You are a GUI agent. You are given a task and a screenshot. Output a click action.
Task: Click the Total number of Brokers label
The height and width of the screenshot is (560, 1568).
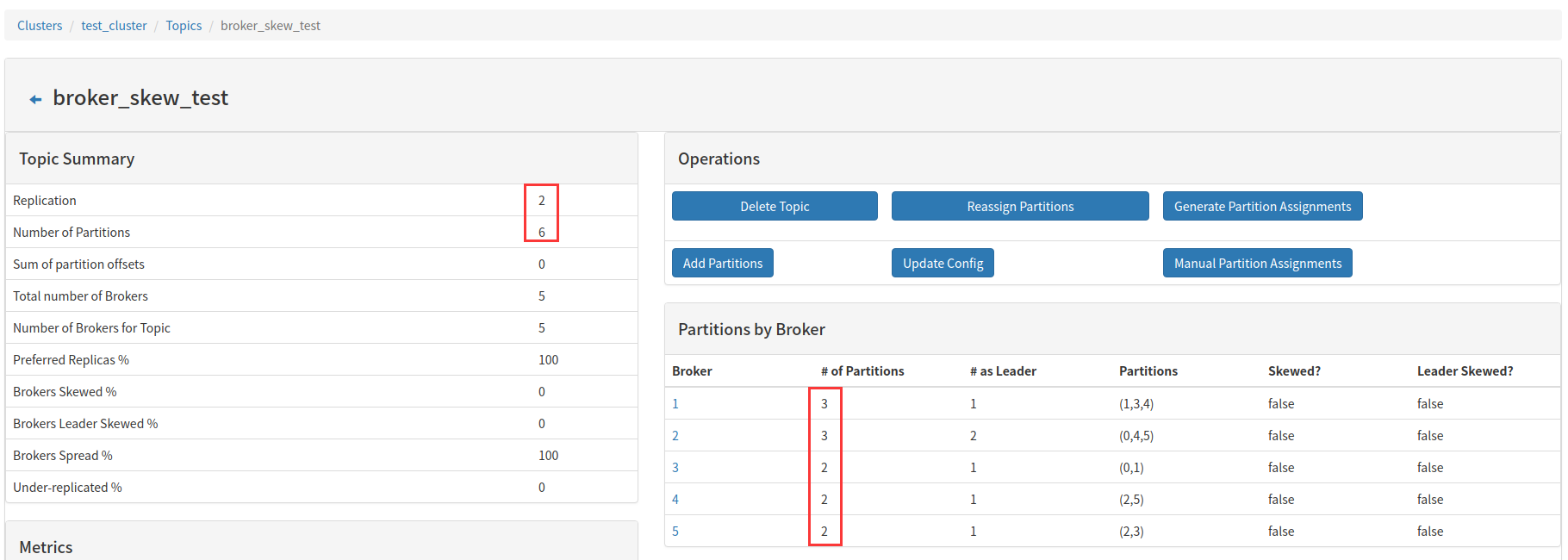[x=80, y=296]
